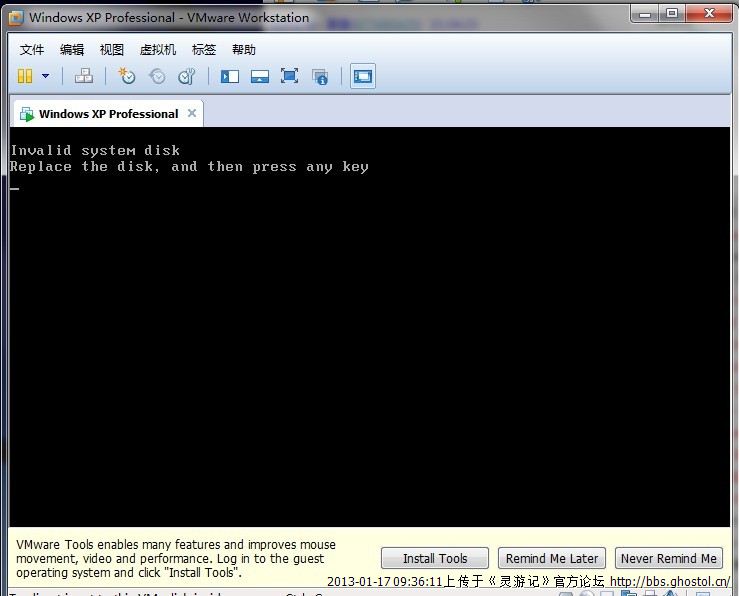Toggle the library sidebar panel icon
The width and height of the screenshot is (739, 596).
[230, 76]
